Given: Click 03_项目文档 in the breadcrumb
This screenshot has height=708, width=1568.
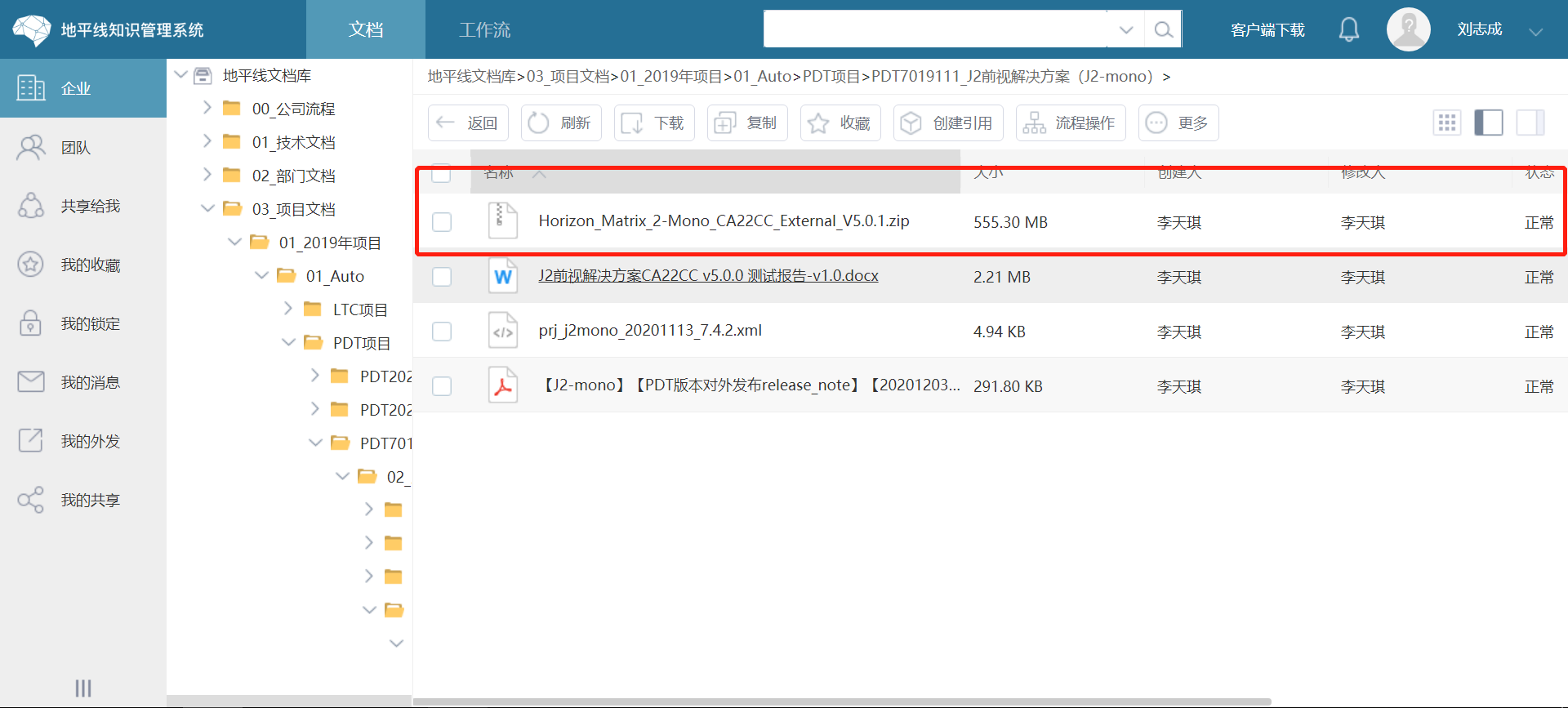Looking at the screenshot, I should [568, 77].
